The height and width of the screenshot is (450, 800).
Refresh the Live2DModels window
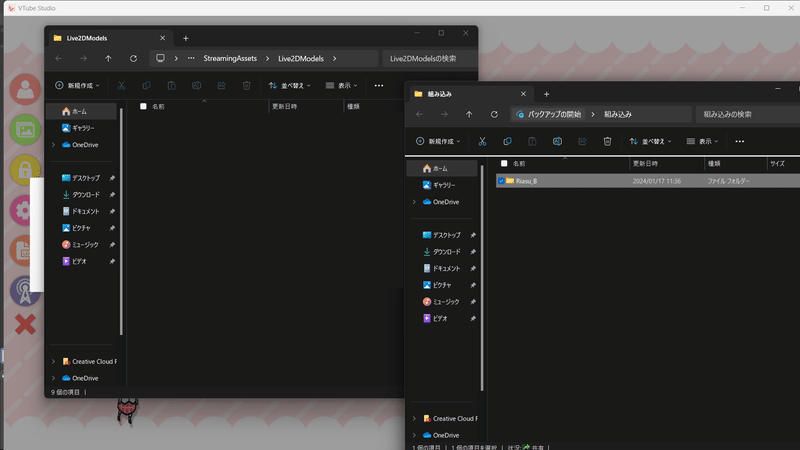coord(133,59)
